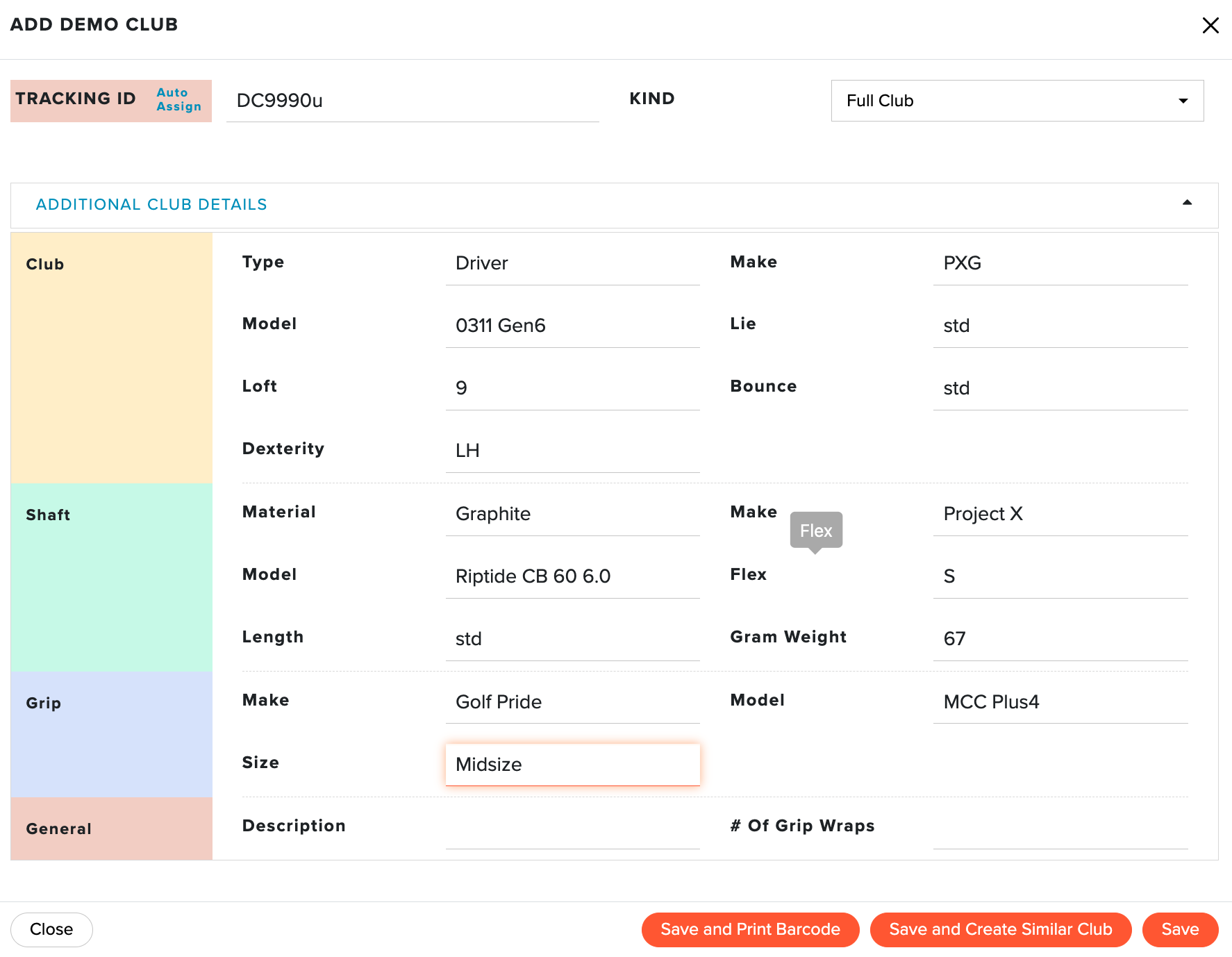Click the Length label in Shaft section
Image resolution: width=1232 pixels, height=957 pixels.
[x=273, y=638]
